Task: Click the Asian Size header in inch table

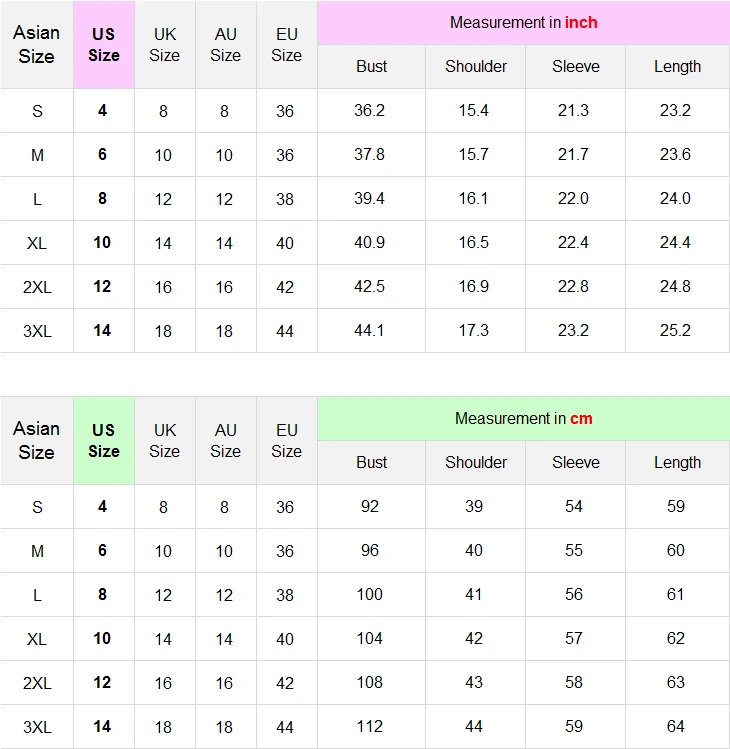Action: (36, 44)
